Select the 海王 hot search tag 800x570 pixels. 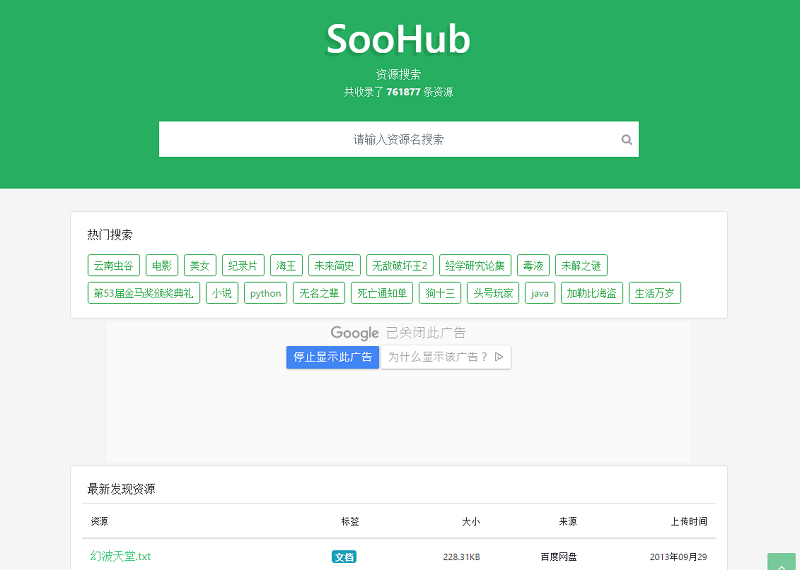click(x=286, y=265)
